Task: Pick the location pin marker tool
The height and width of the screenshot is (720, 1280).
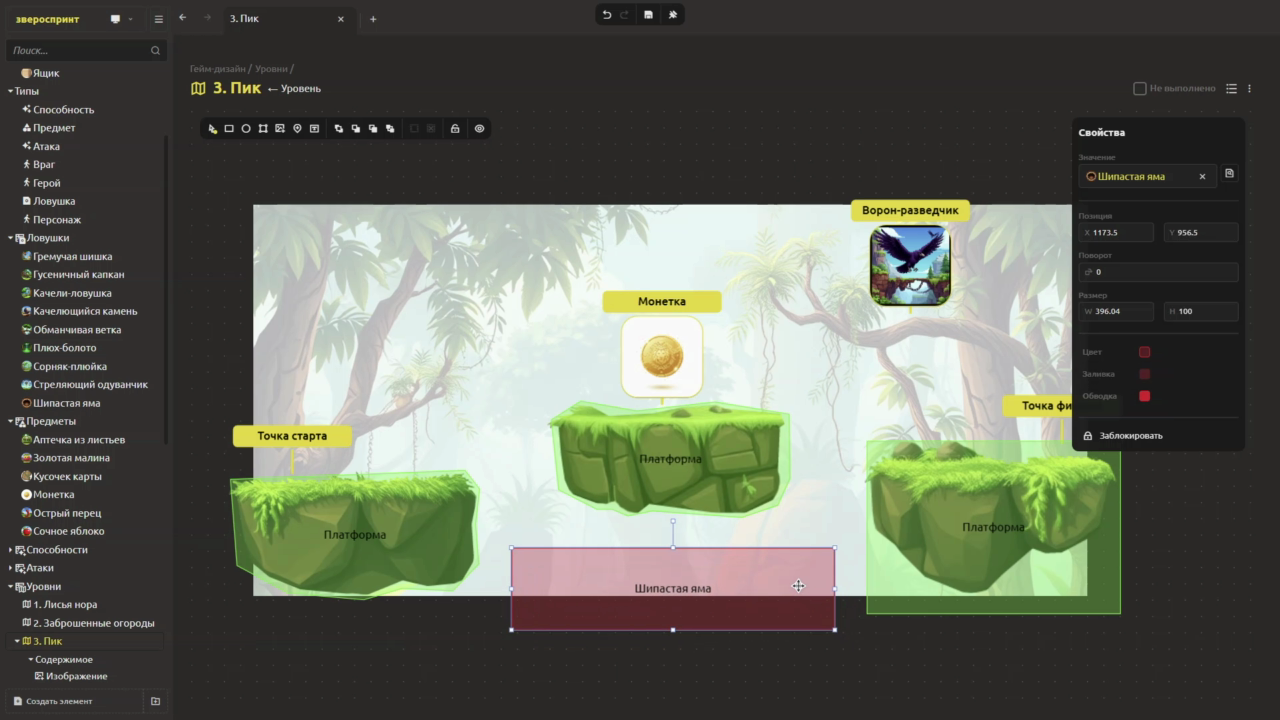Action: (x=297, y=129)
